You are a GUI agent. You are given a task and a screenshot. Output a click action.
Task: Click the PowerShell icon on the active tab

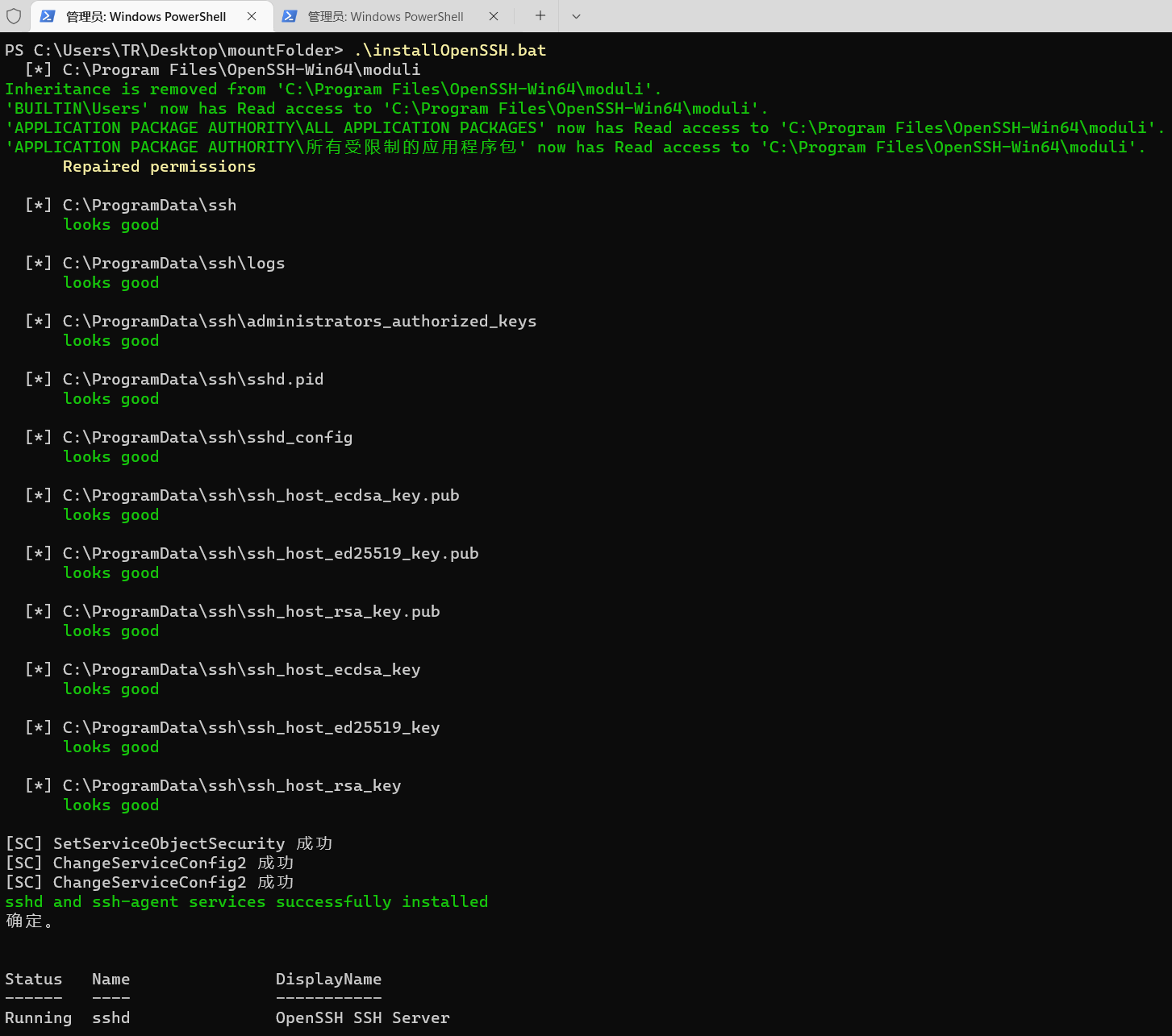[x=48, y=16]
